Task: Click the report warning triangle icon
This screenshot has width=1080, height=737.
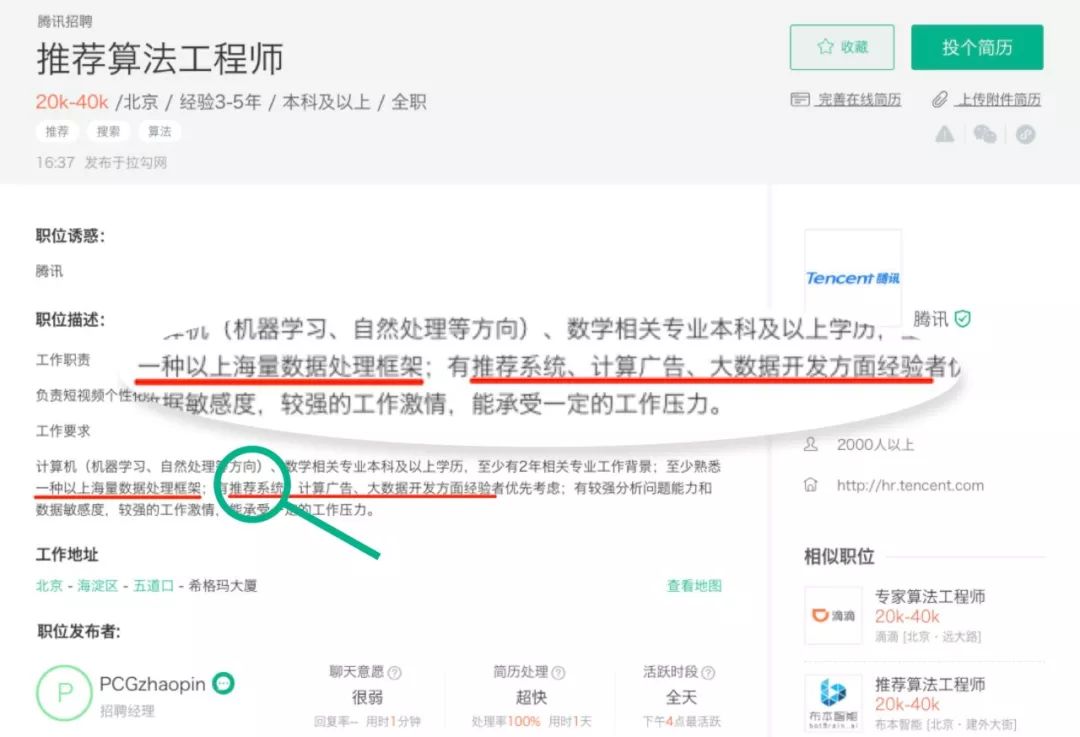Action: (x=944, y=134)
